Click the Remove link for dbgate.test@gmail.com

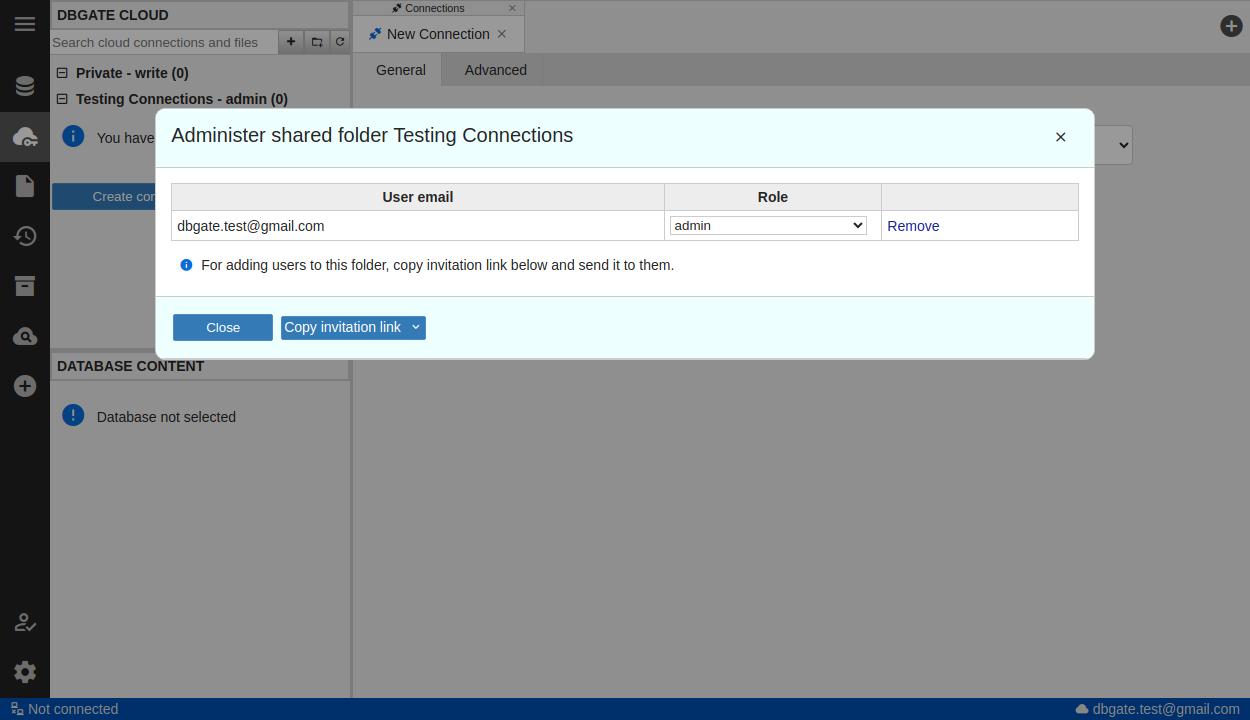(x=913, y=226)
